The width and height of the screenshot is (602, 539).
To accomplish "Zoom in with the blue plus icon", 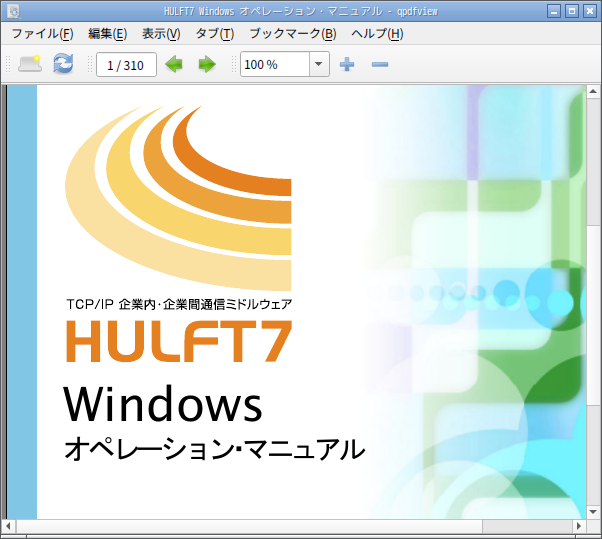I will click(x=347, y=64).
